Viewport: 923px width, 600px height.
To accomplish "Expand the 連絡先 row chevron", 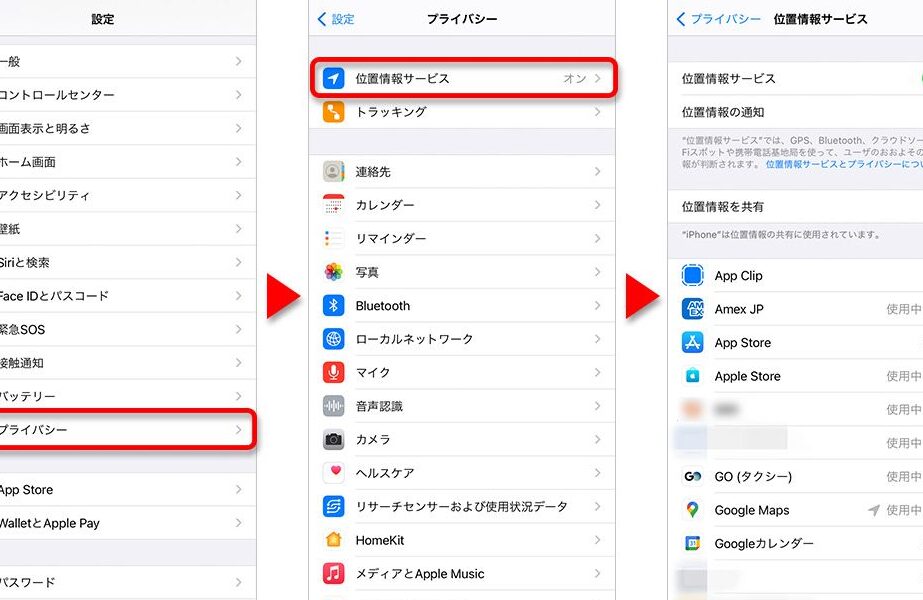I will 597,172.
